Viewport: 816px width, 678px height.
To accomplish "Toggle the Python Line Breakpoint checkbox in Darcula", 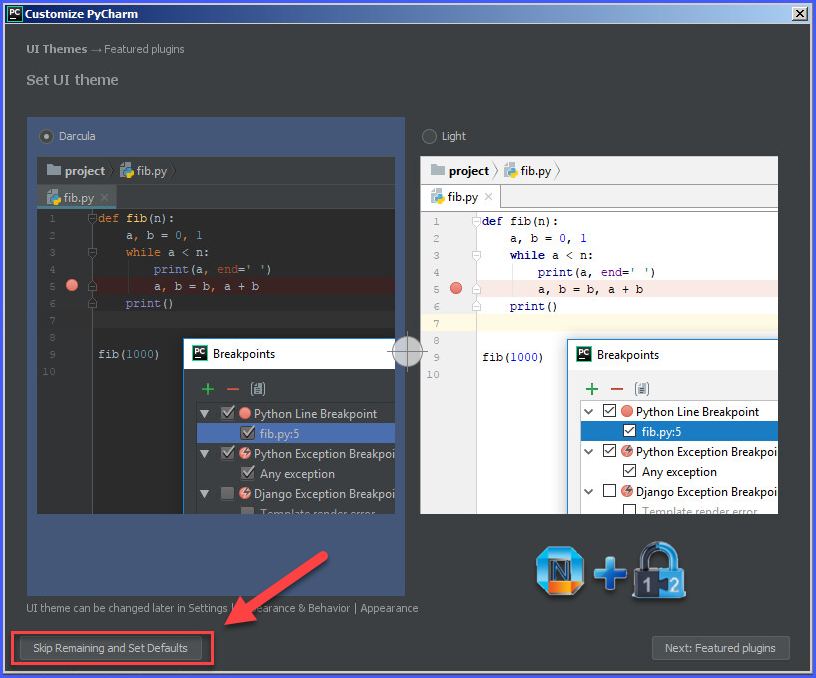I will (x=227, y=413).
